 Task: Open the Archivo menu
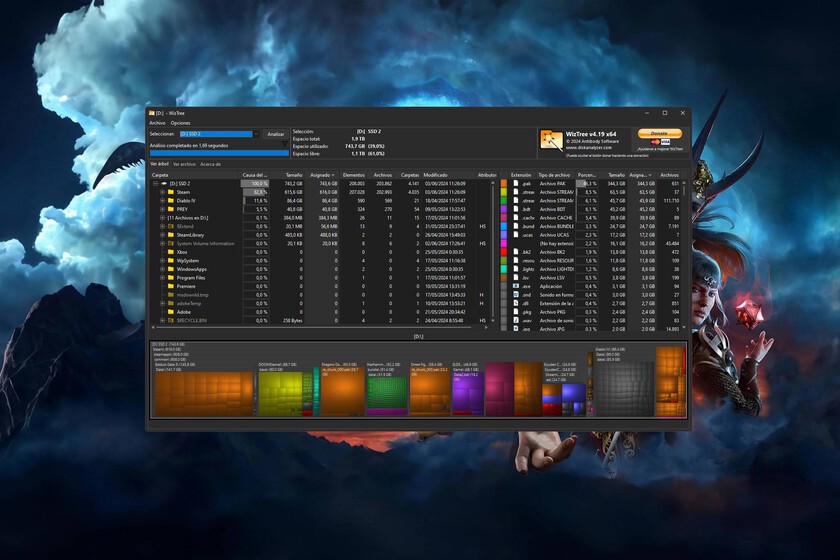coord(158,123)
